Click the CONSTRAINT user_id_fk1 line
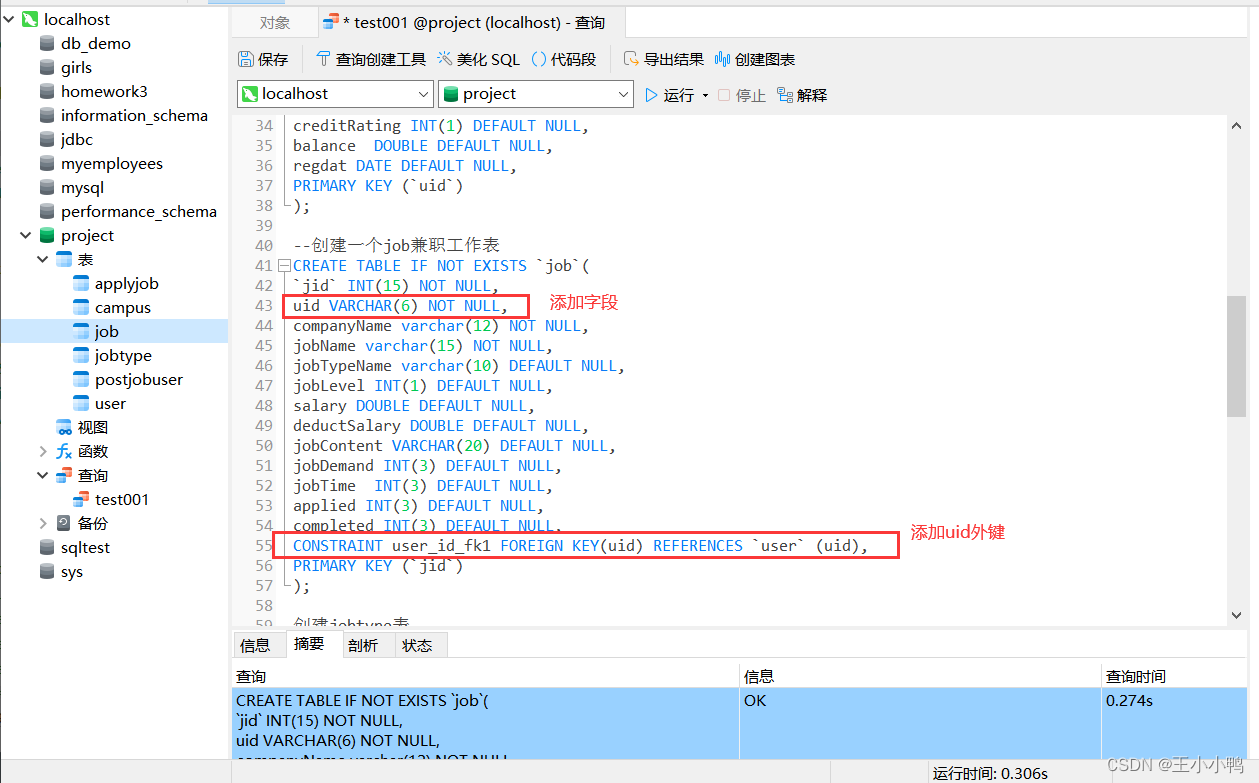 point(581,545)
